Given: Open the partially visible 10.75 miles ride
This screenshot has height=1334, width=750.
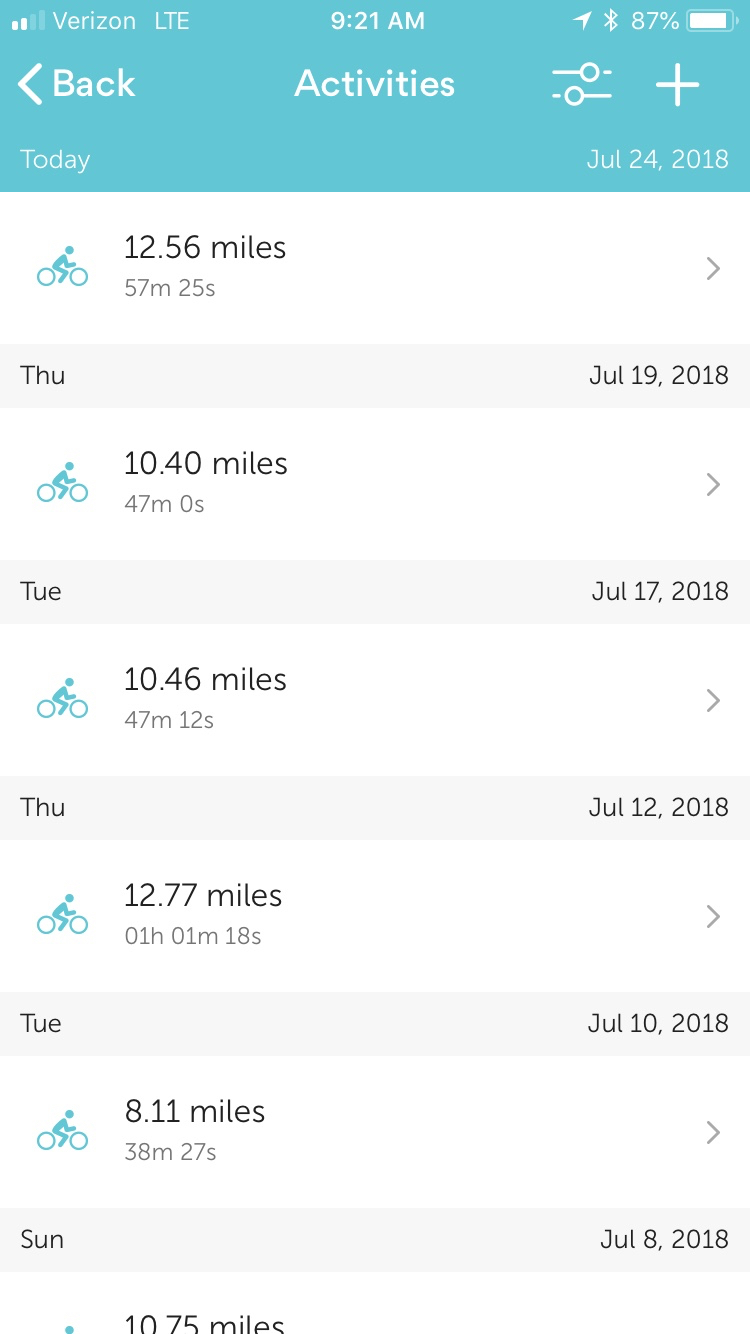Looking at the screenshot, I should click(x=204, y=1322).
